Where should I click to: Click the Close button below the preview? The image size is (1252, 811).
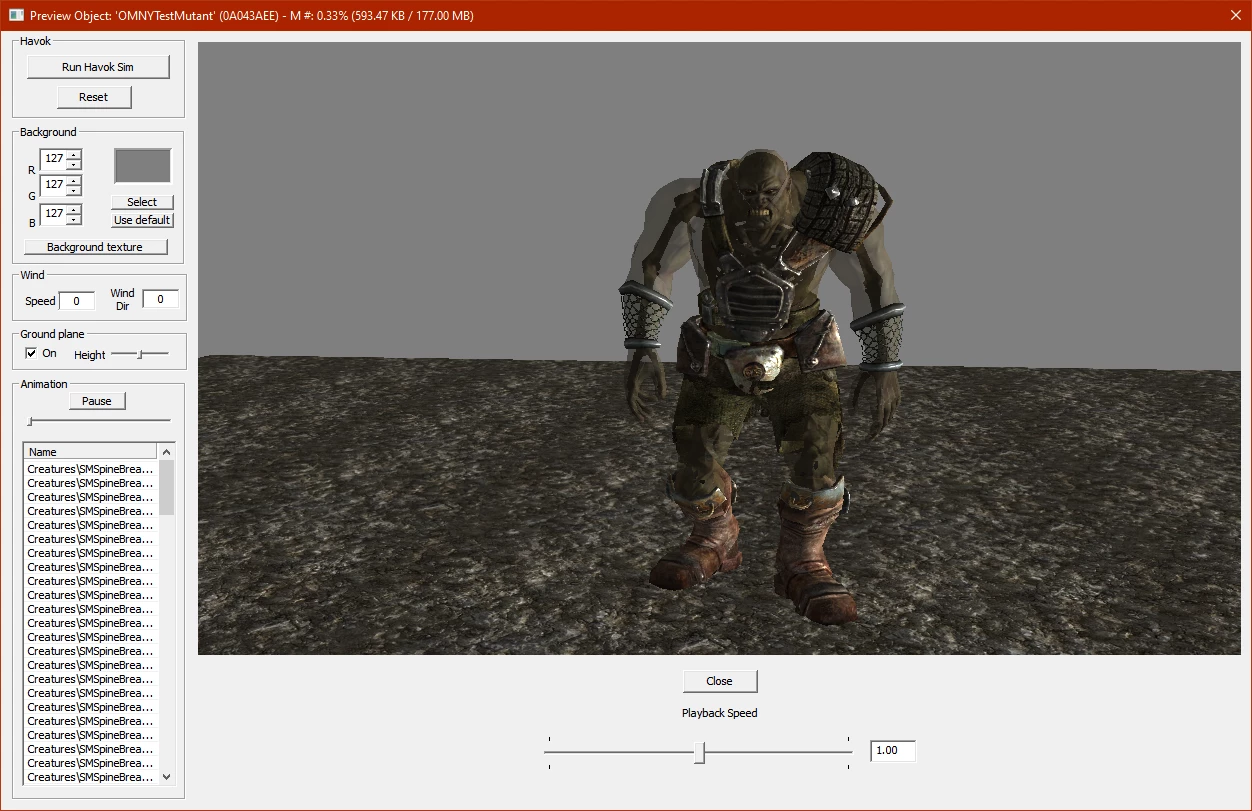click(x=720, y=681)
